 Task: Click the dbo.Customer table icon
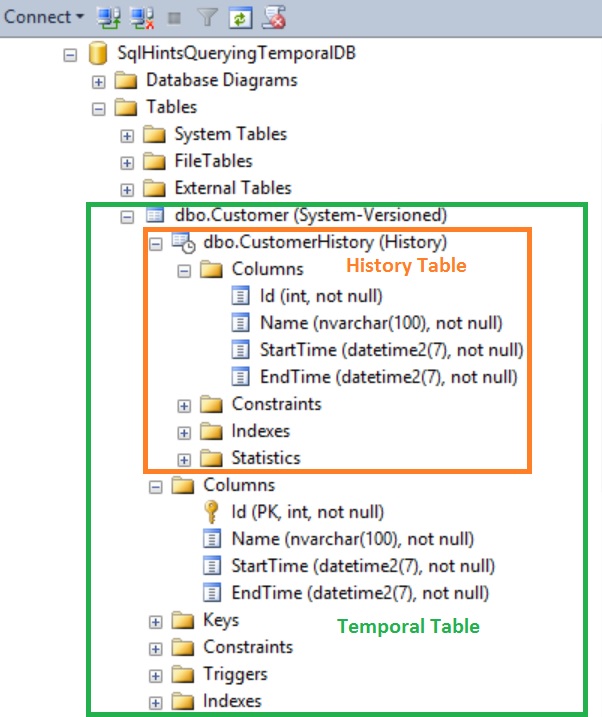[x=154, y=215]
